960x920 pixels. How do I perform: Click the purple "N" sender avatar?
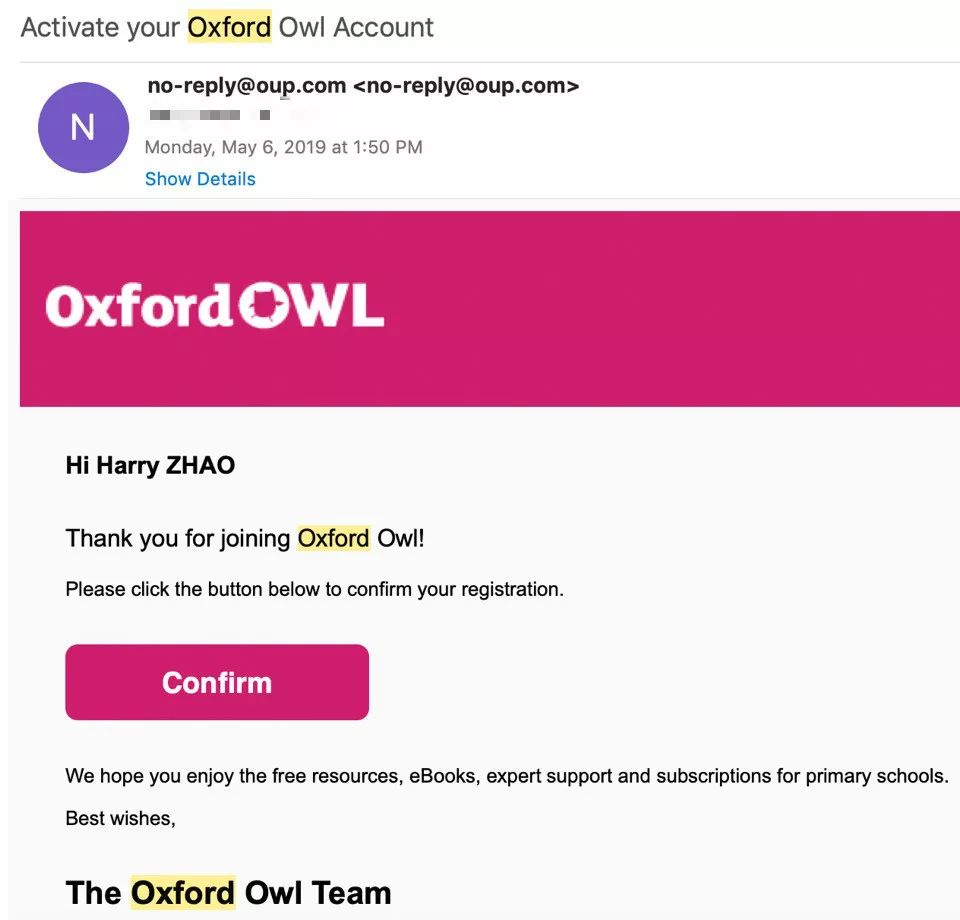click(83, 128)
